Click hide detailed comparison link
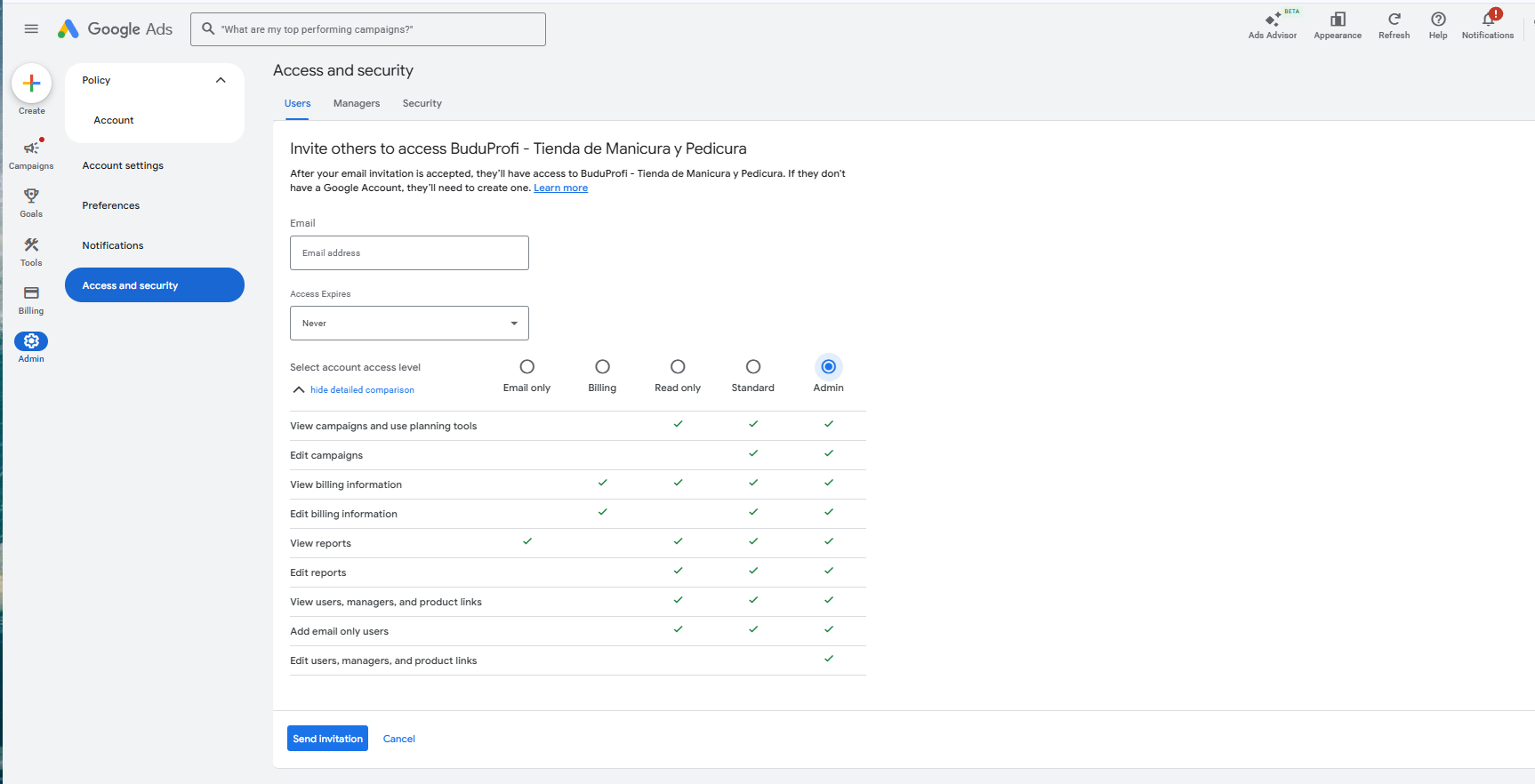 click(362, 390)
